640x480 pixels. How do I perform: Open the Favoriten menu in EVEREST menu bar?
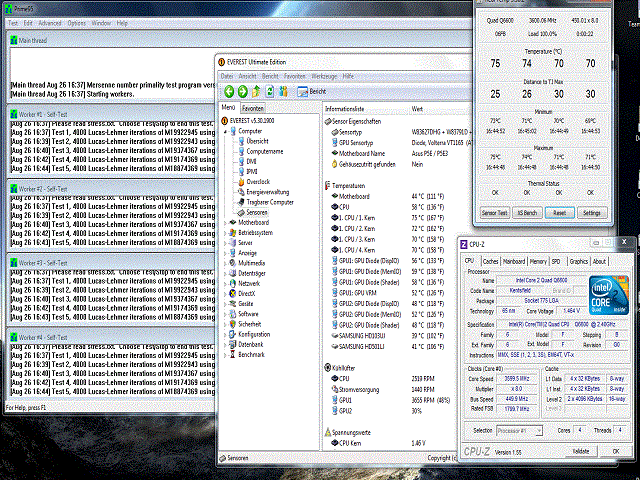(294, 76)
